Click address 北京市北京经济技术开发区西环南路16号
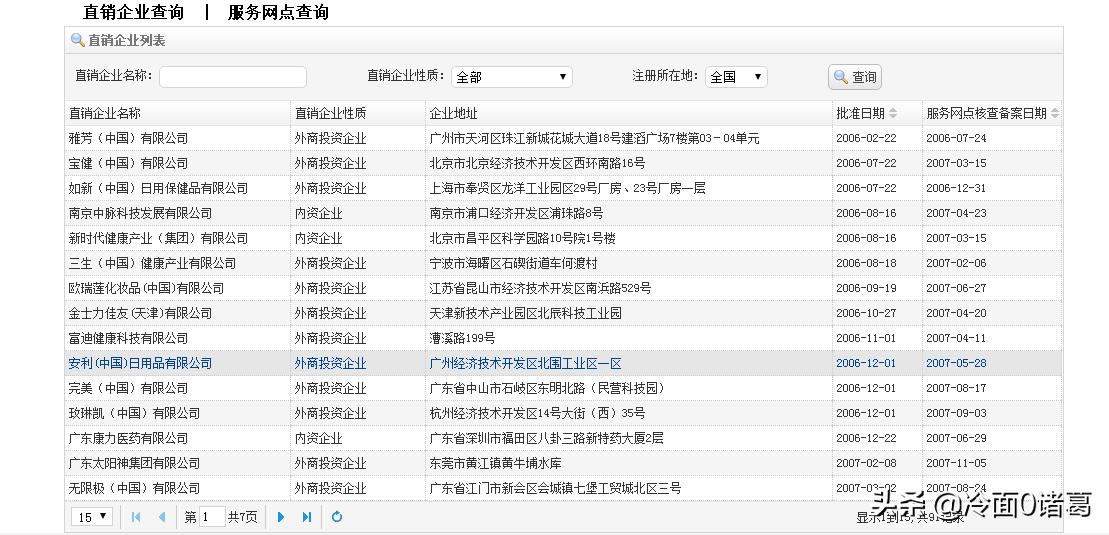Image resolution: width=1109 pixels, height=535 pixels. [537, 163]
